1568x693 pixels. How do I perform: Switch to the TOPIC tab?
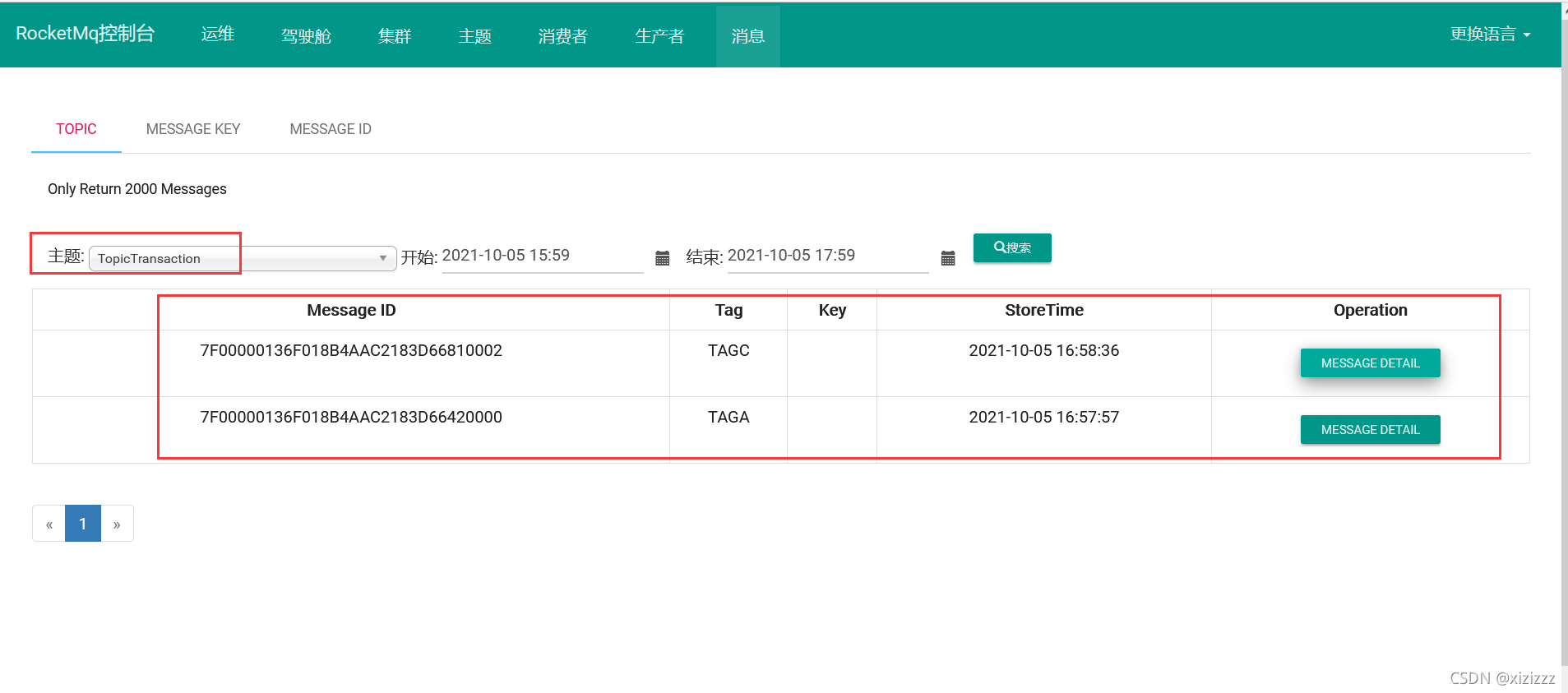click(76, 129)
